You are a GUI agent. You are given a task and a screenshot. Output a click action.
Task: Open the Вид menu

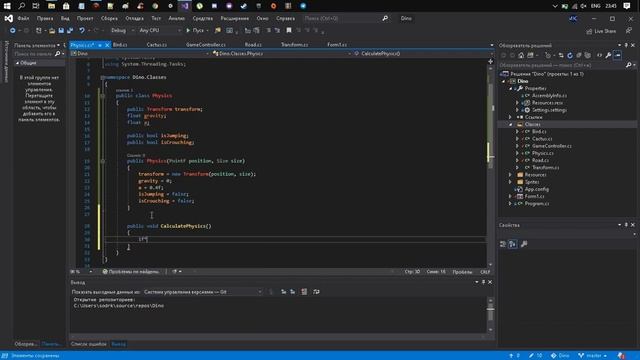point(65,18)
